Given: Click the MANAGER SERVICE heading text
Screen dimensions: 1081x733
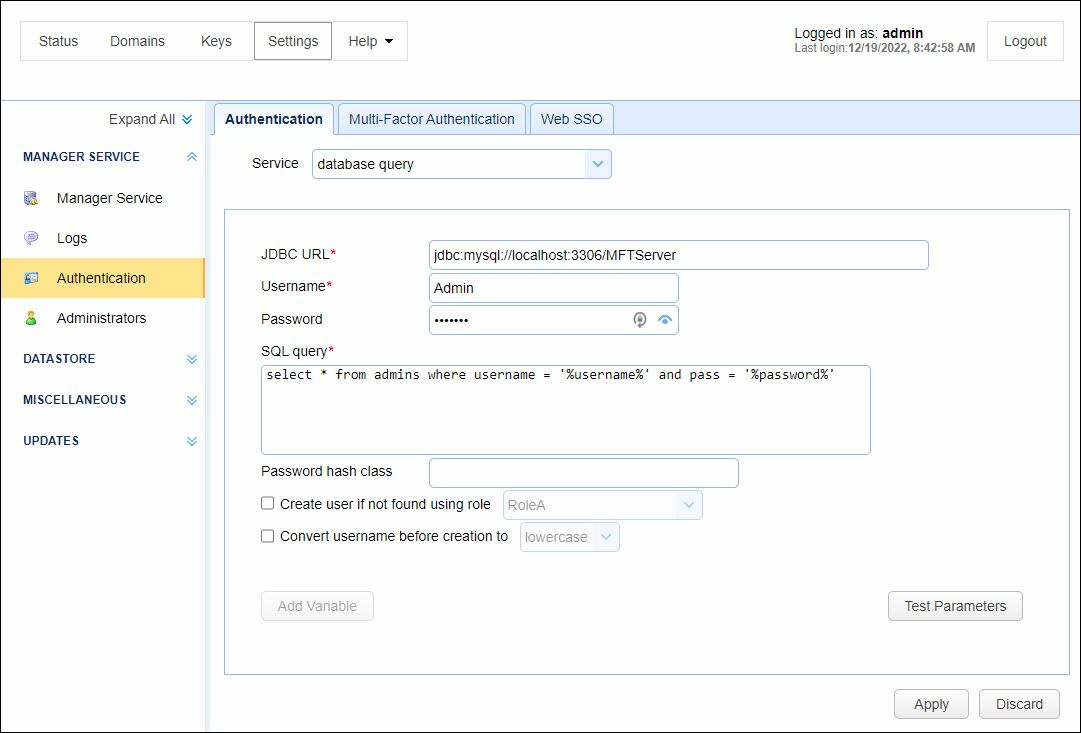Looking at the screenshot, I should (x=81, y=157).
